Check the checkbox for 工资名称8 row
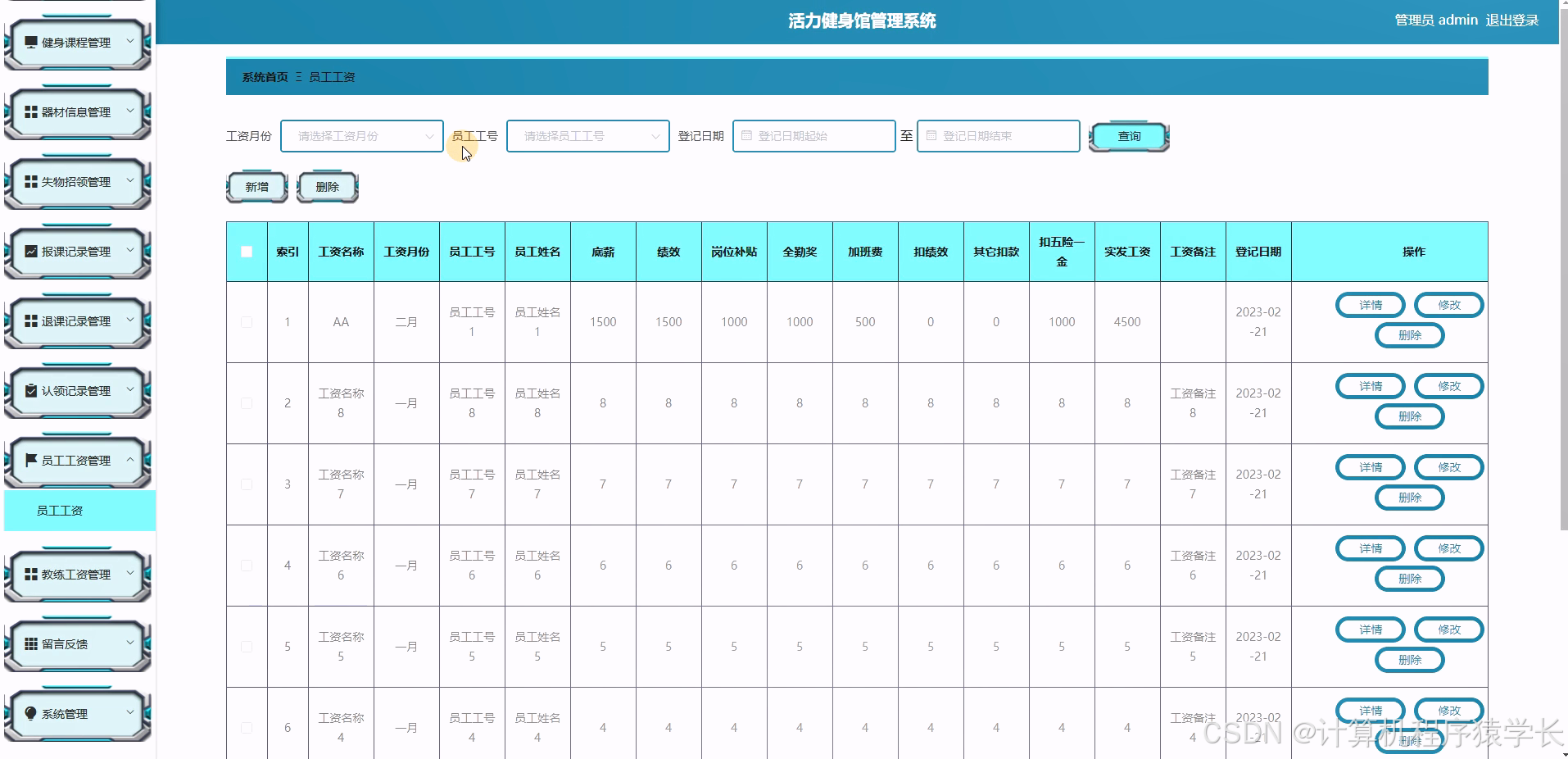The width and height of the screenshot is (1568, 759). (x=247, y=402)
